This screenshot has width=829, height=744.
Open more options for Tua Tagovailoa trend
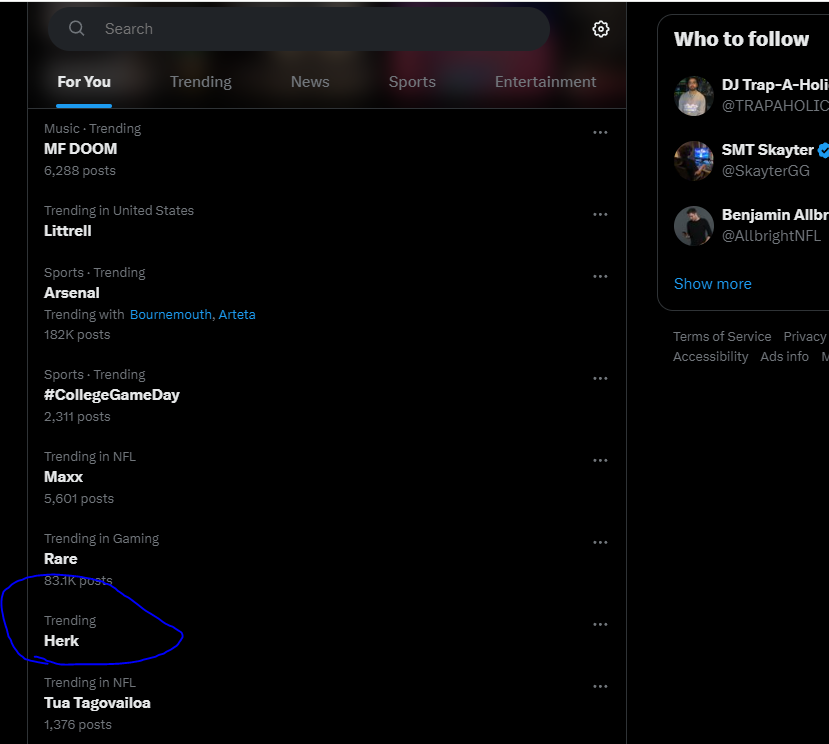[x=600, y=686]
